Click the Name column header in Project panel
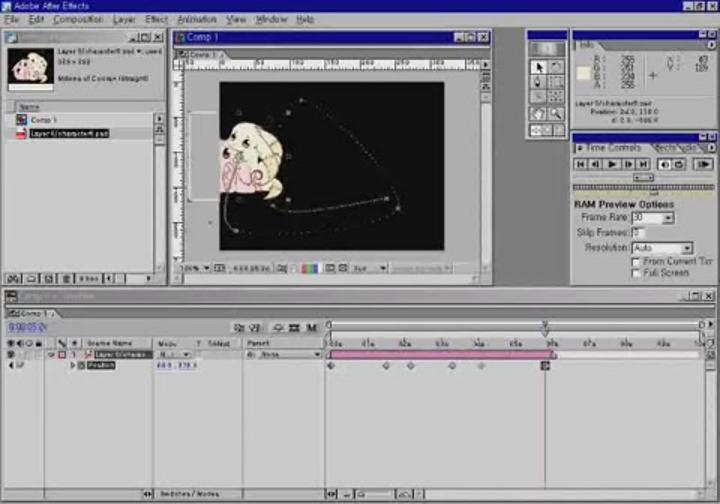This screenshot has height=504, width=720. pos(29,107)
